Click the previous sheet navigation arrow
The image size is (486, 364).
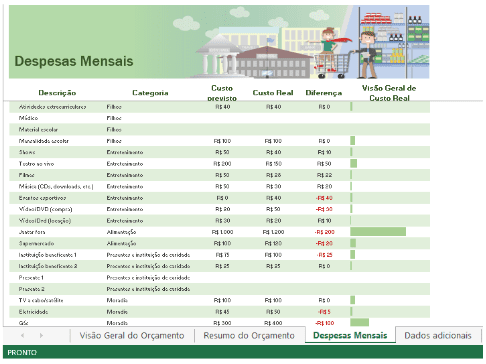22,335
